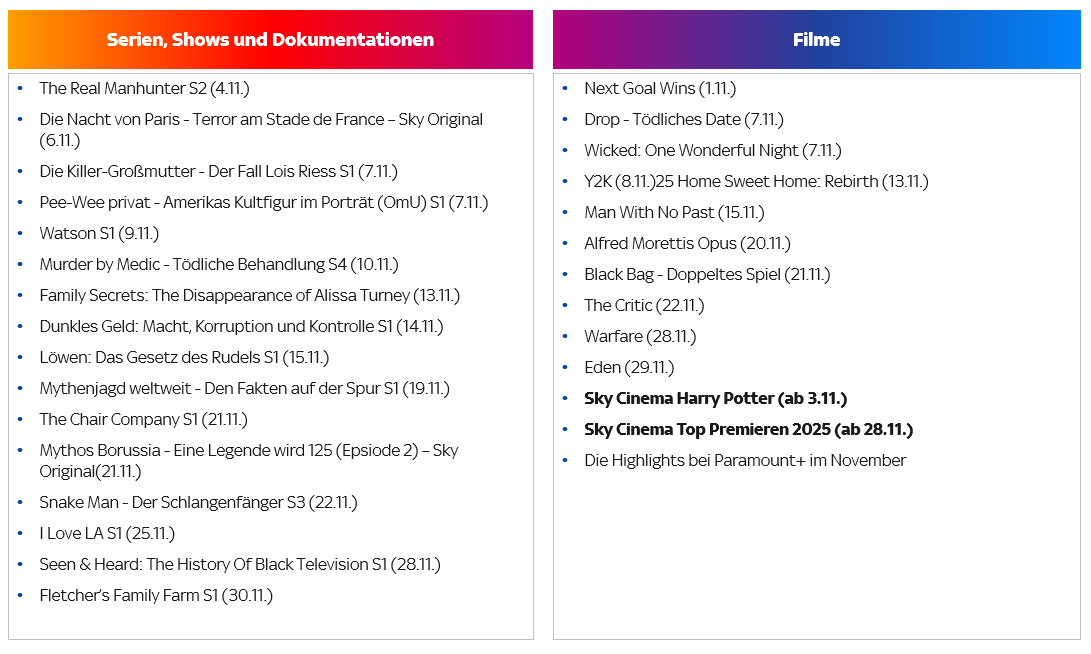Click 'Watson S1 (9.11.)' list item
The height and width of the screenshot is (654, 1091).
pos(99,234)
